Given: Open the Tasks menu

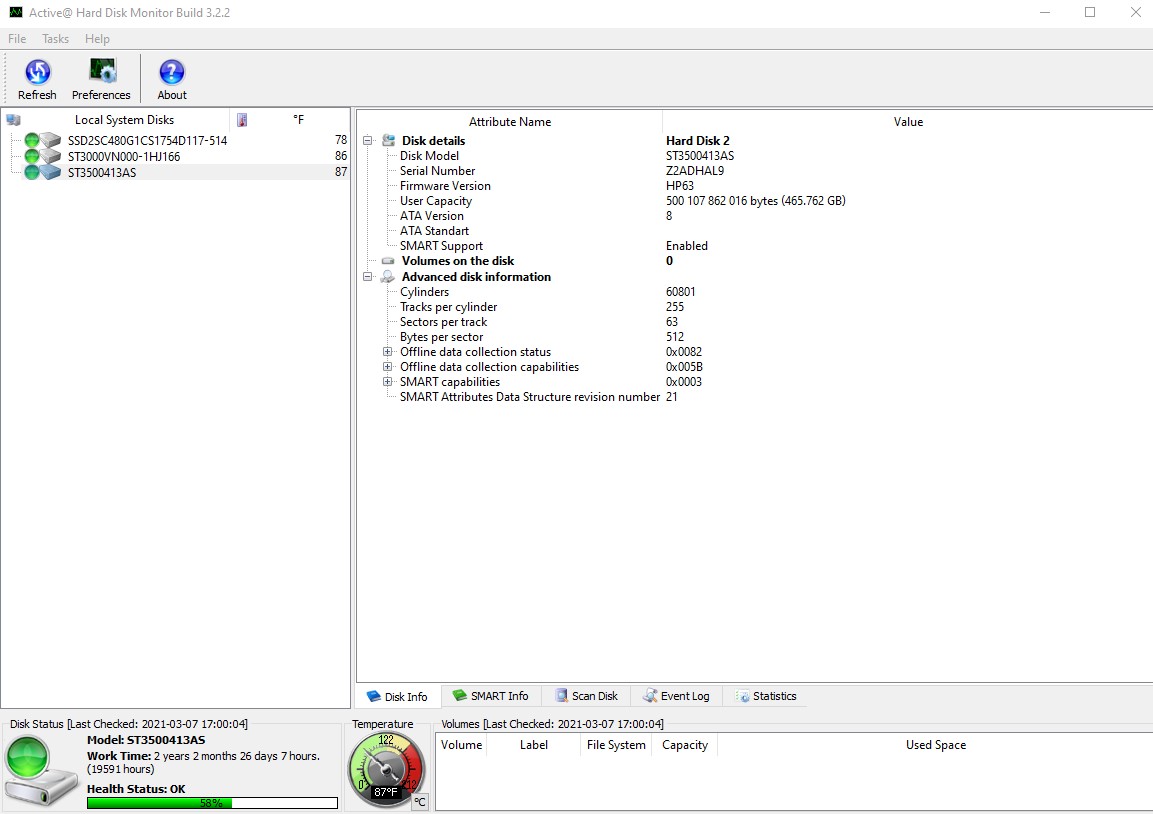Looking at the screenshot, I should pos(55,39).
